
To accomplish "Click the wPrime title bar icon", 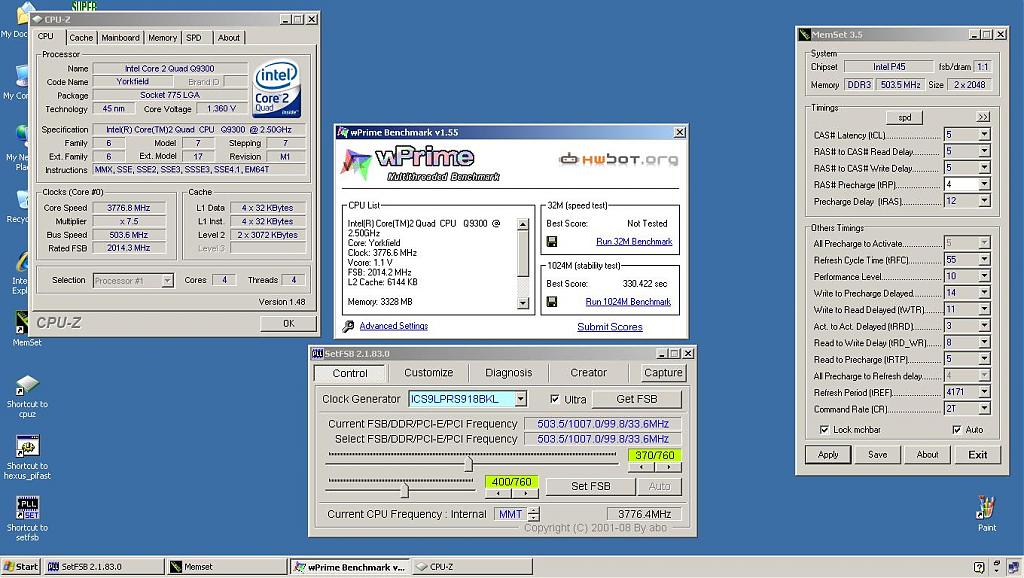I will tap(343, 133).
